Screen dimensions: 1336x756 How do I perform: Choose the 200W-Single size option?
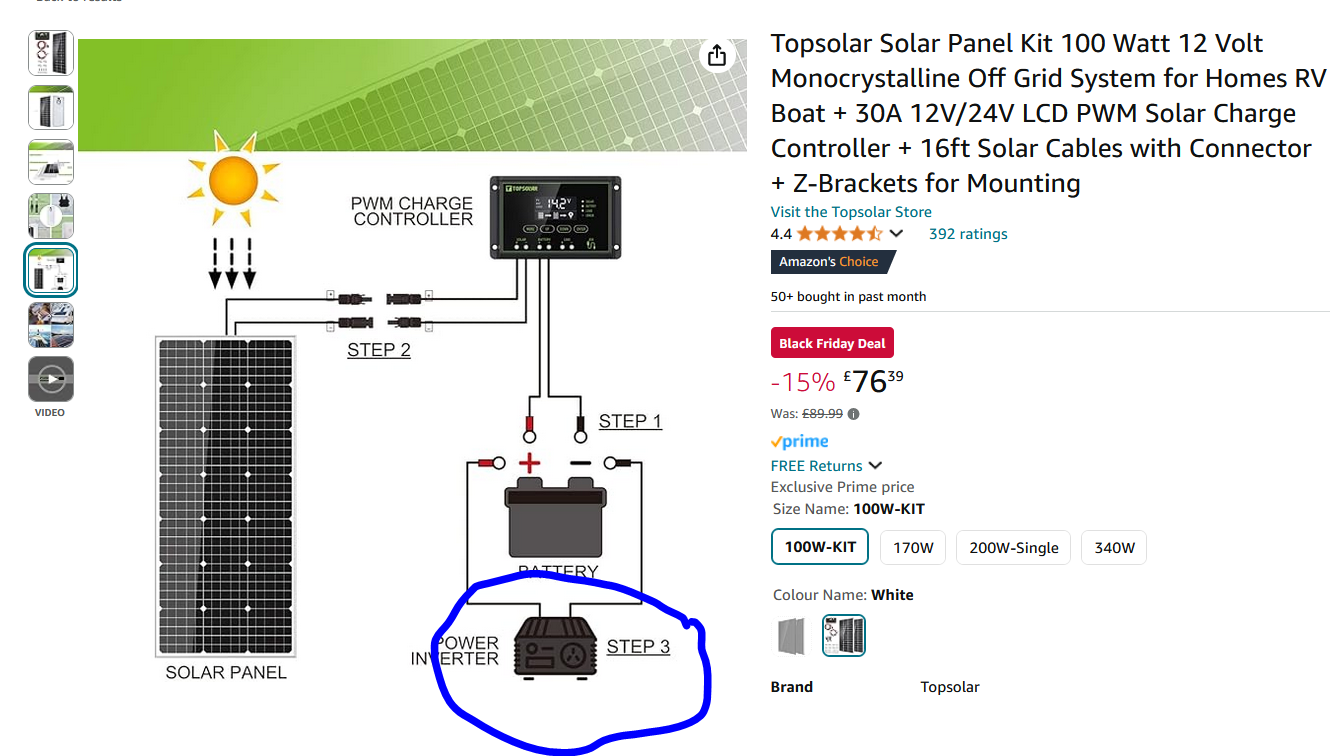[1013, 548]
